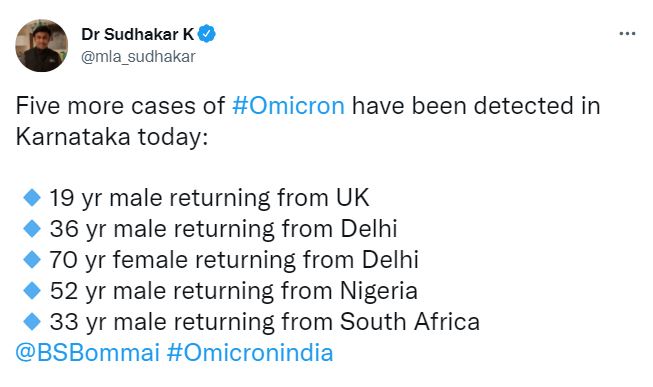Open the Dr Sudhakar K display name
653x387 pixels.
(138, 34)
